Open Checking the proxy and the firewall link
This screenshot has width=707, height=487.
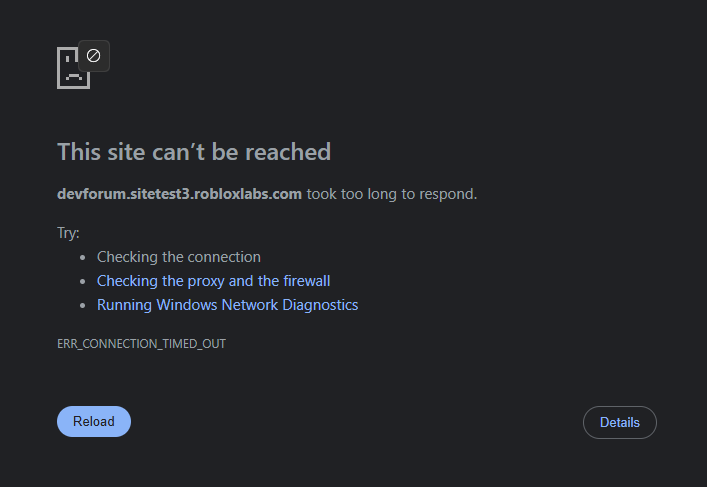(x=214, y=281)
